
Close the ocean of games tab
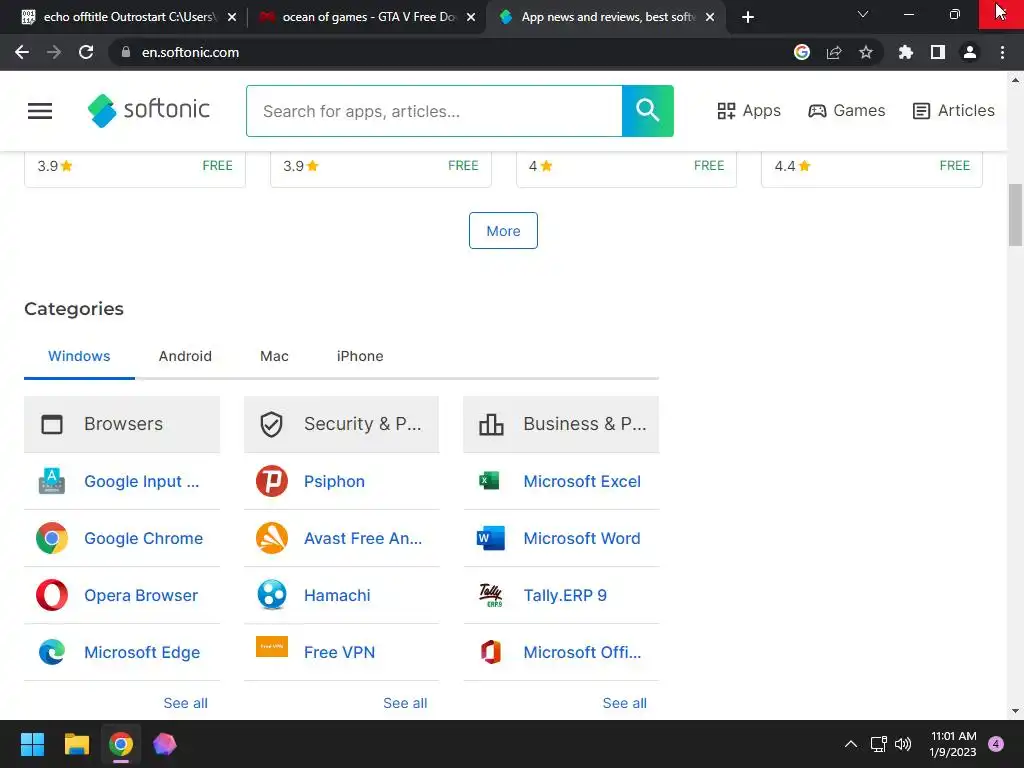tap(471, 17)
